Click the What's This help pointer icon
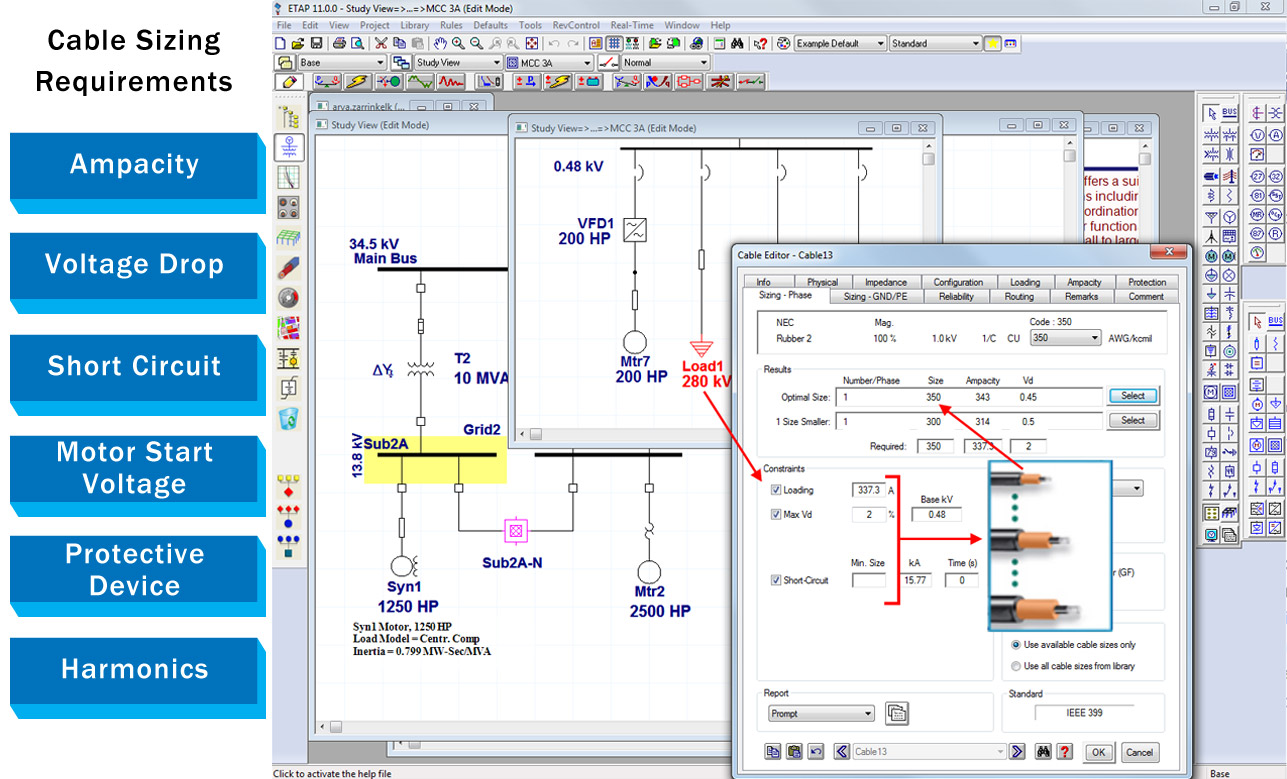Image resolution: width=1287 pixels, height=779 pixels. [x=760, y=44]
